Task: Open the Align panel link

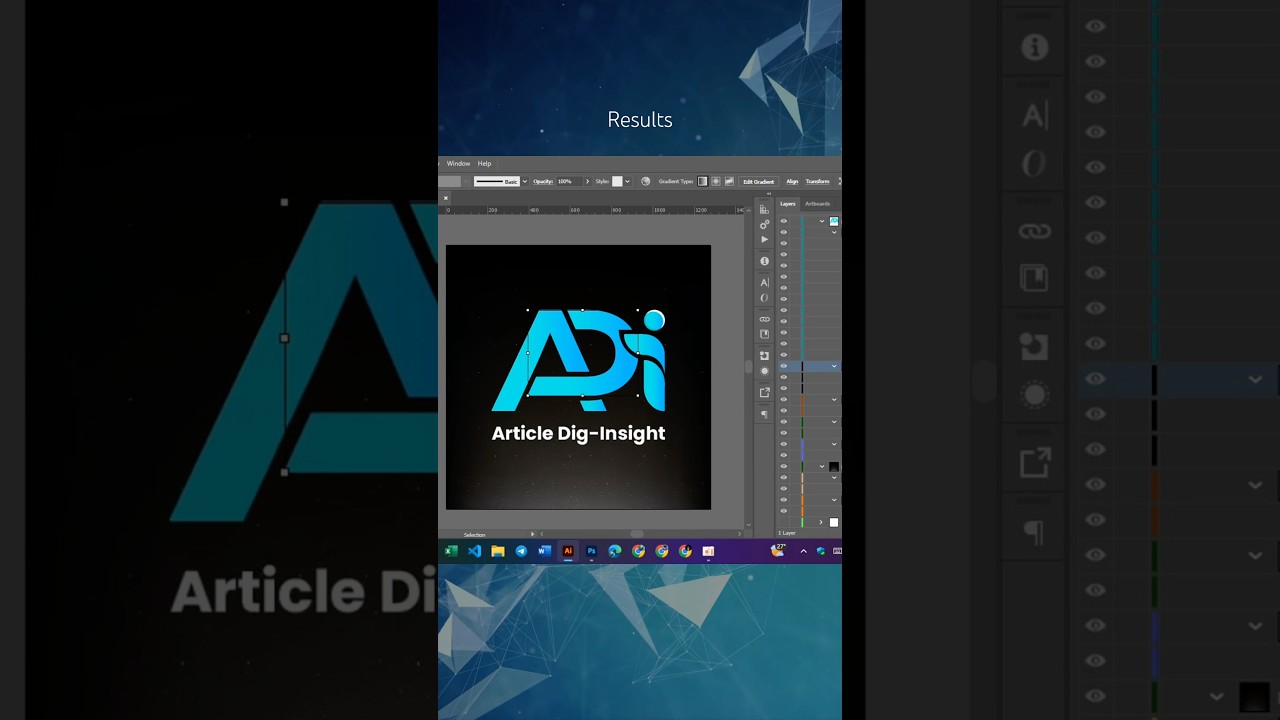Action: 792,182
